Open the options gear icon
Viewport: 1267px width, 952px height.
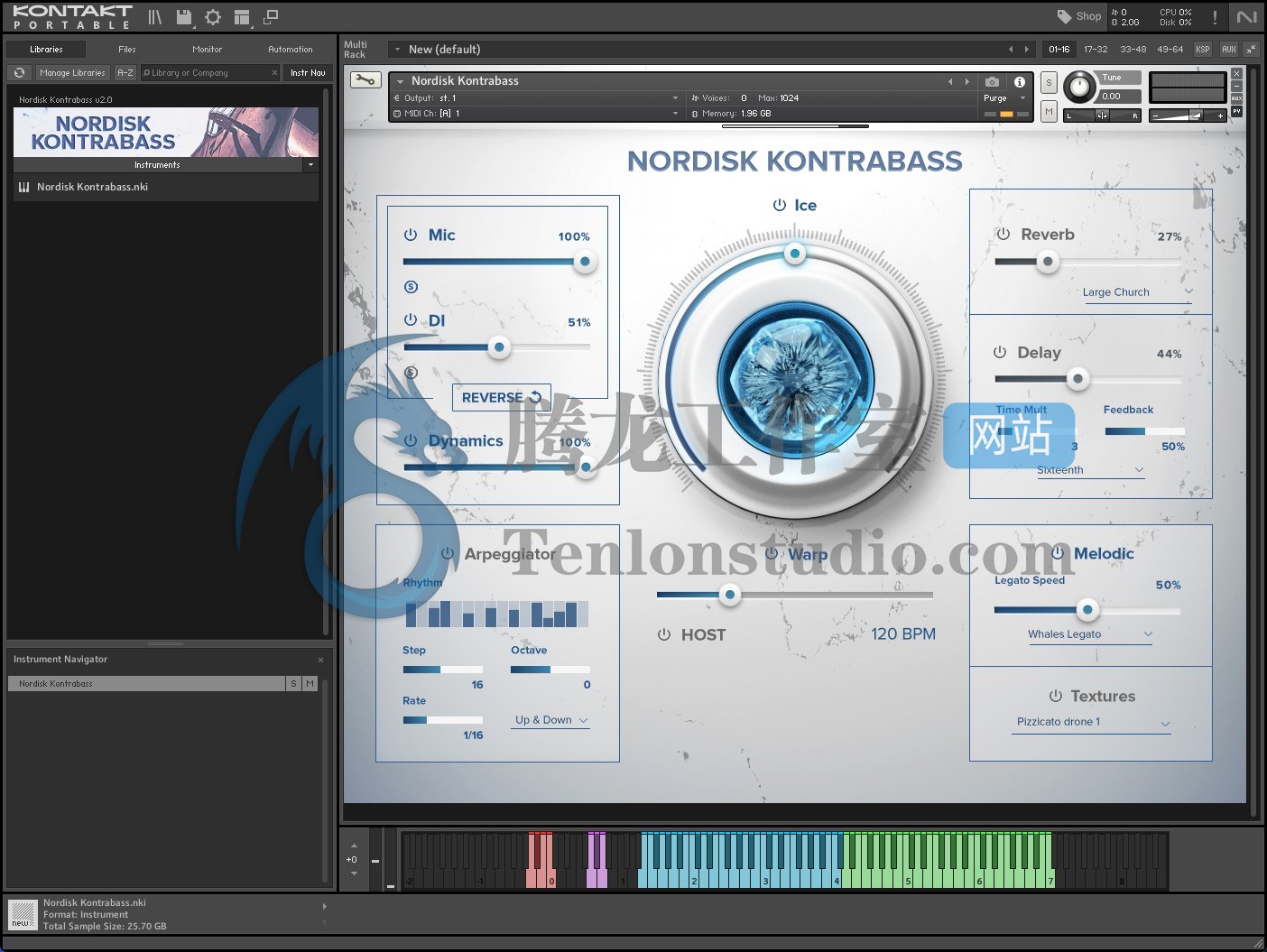213,17
